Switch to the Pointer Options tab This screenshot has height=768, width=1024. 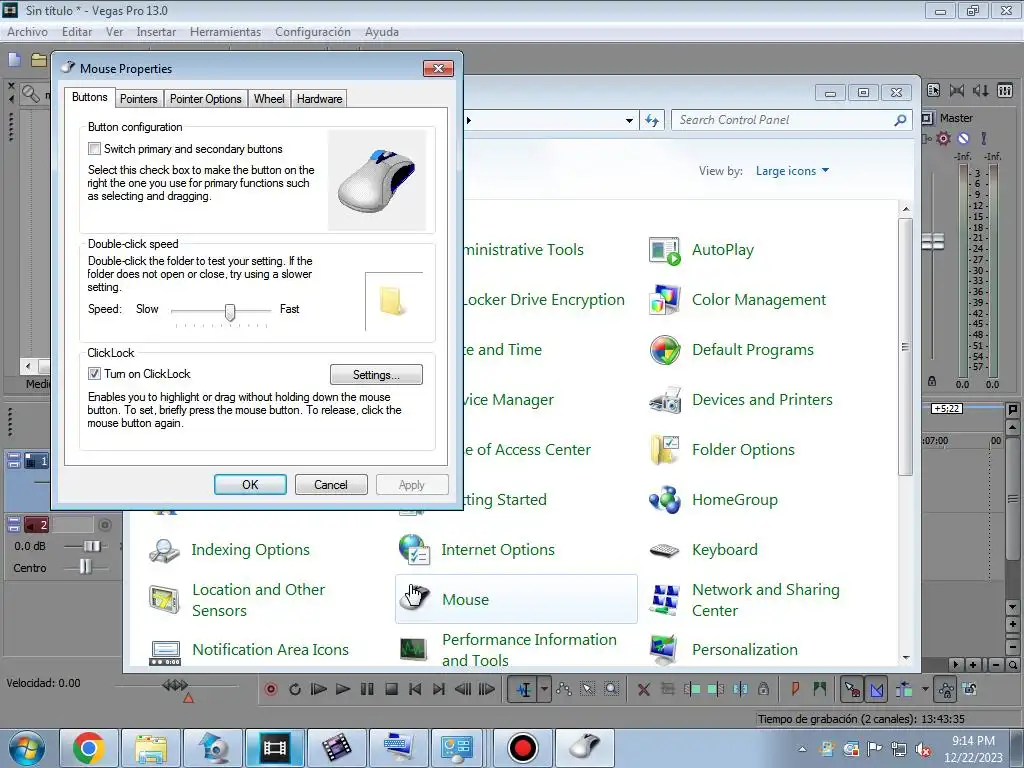pyautogui.click(x=206, y=99)
